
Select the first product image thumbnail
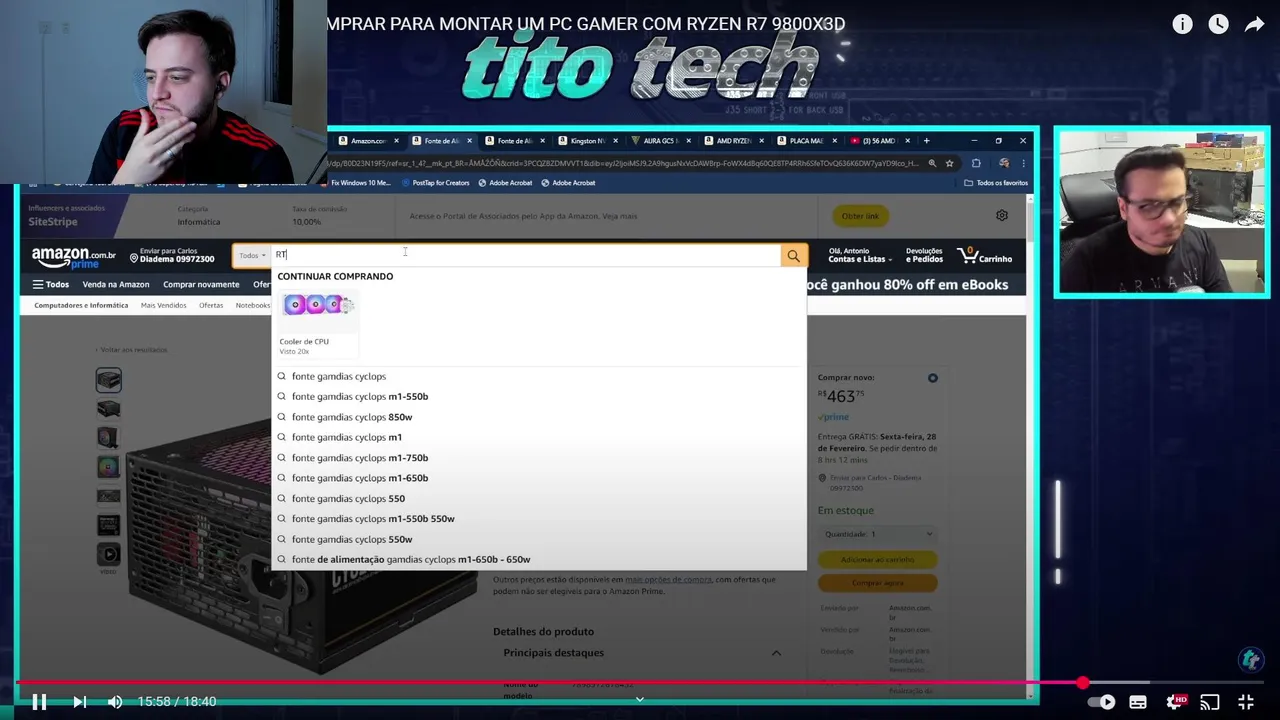point(108,380)
